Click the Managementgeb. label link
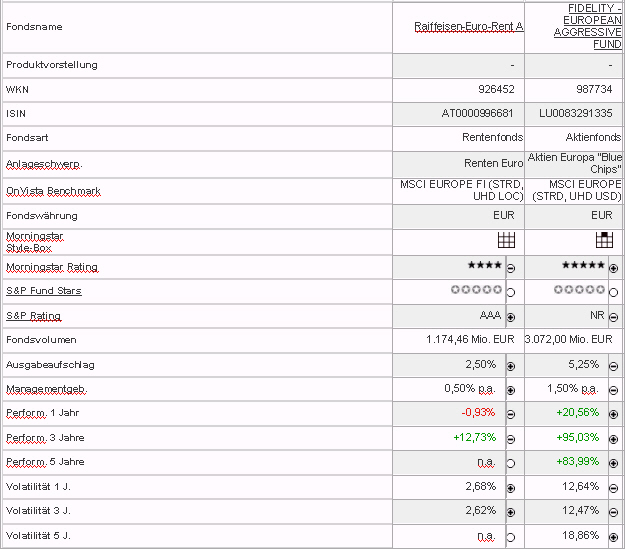The width and height of the screenshot is (625, 549). 46,389
